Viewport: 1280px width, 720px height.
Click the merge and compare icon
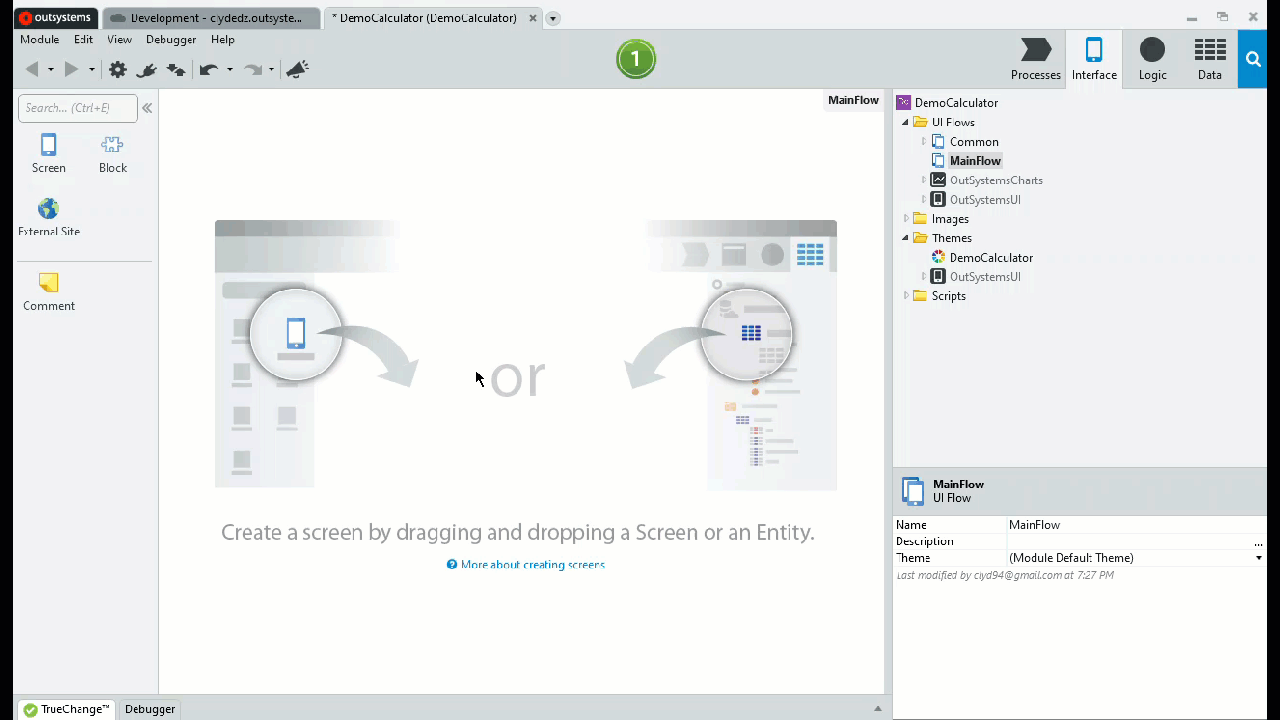click(176, 69)
